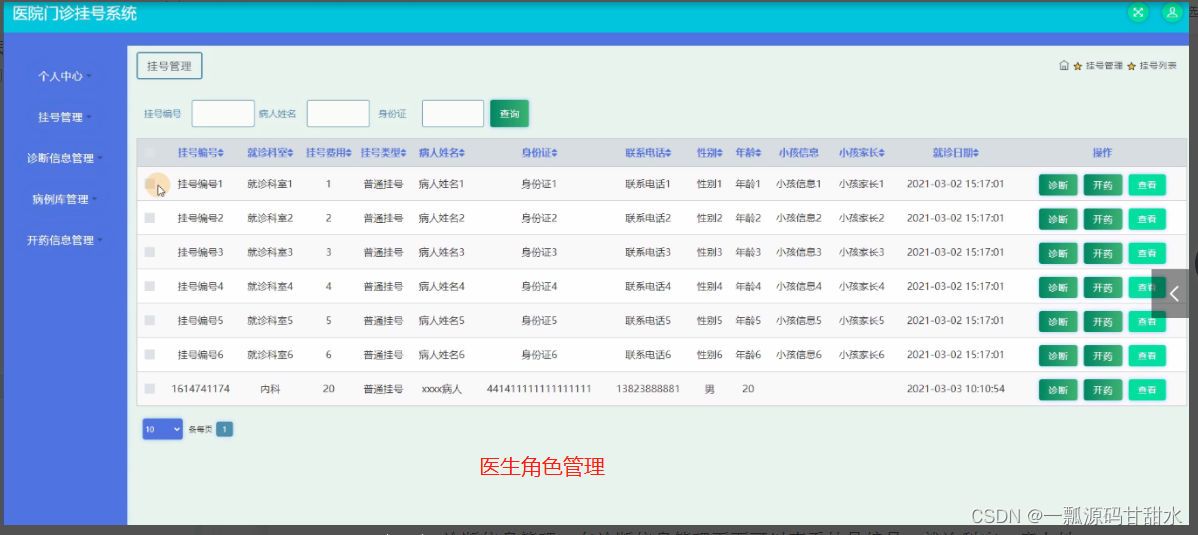Open the user profile icon in the header

point(1170,12)
